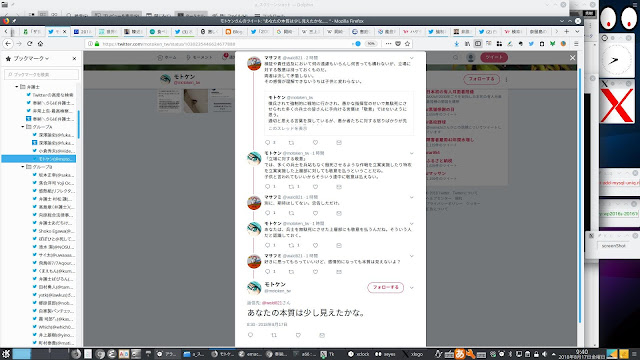The width and height of the screenshot is (640, 360).
Task: Focus the bookmark search field
Action: tap(42, 74)
